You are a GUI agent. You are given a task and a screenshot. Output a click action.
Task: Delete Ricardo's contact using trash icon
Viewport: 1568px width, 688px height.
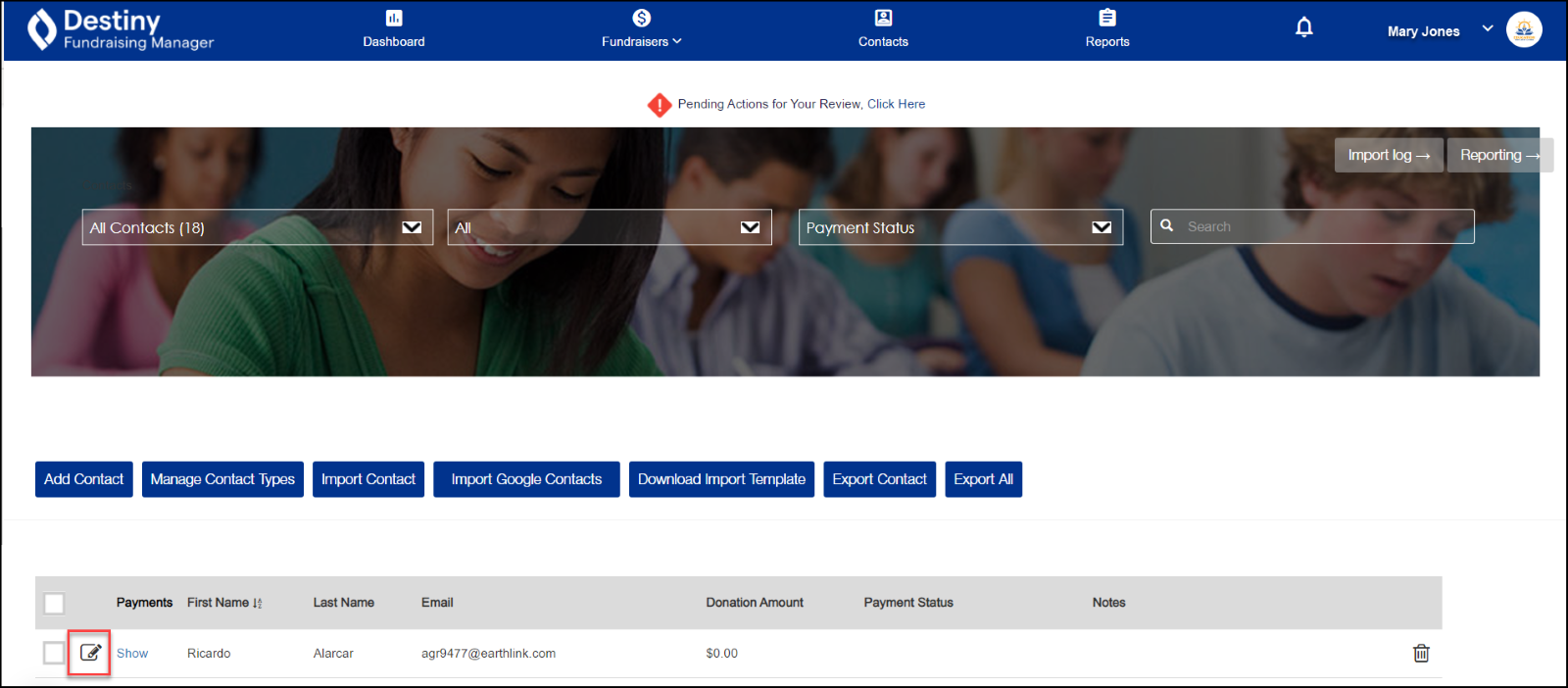pos(1421,653)
